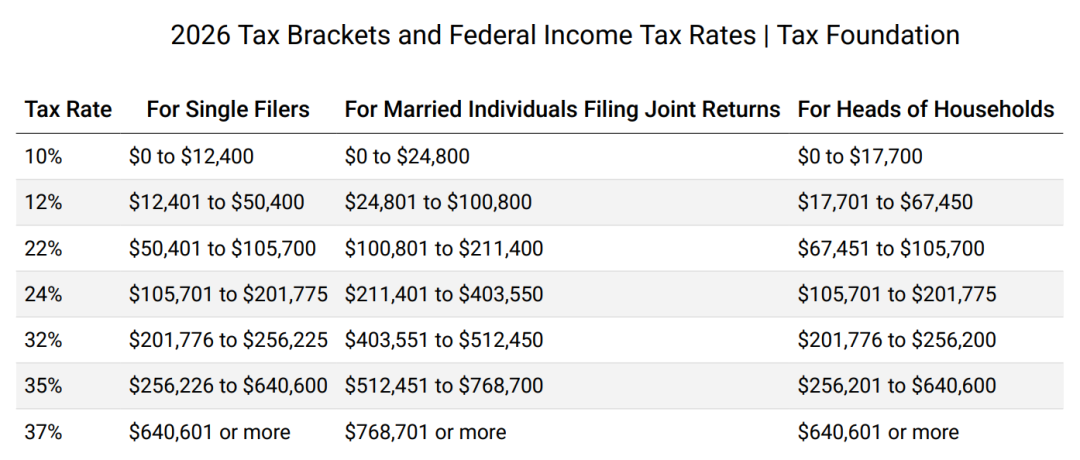This screenshot has width=1080, height=460.
Task: Click the $403,551 to $512,450 cell
Action: tap(444, 340)
